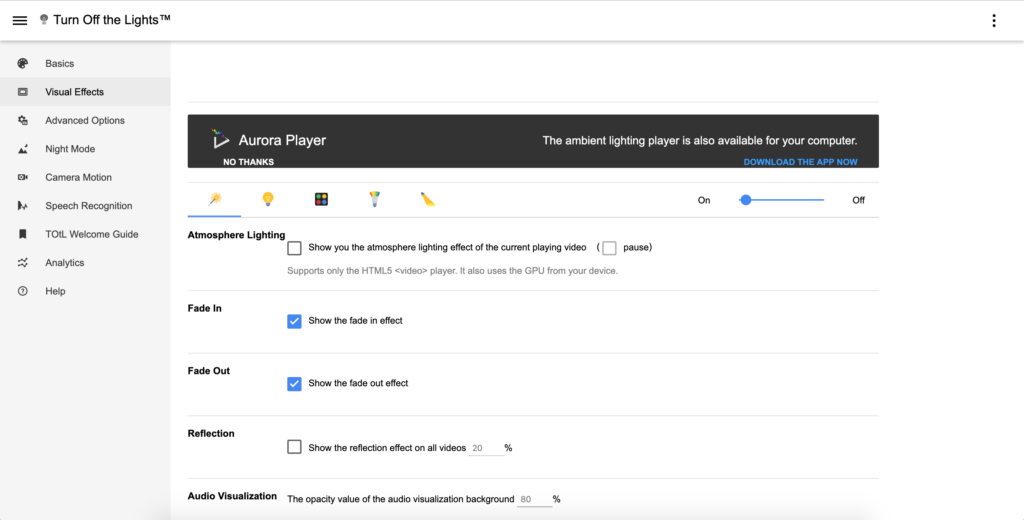Switch to the color grid tab
1024x520 pixels.
coord(321,200)
